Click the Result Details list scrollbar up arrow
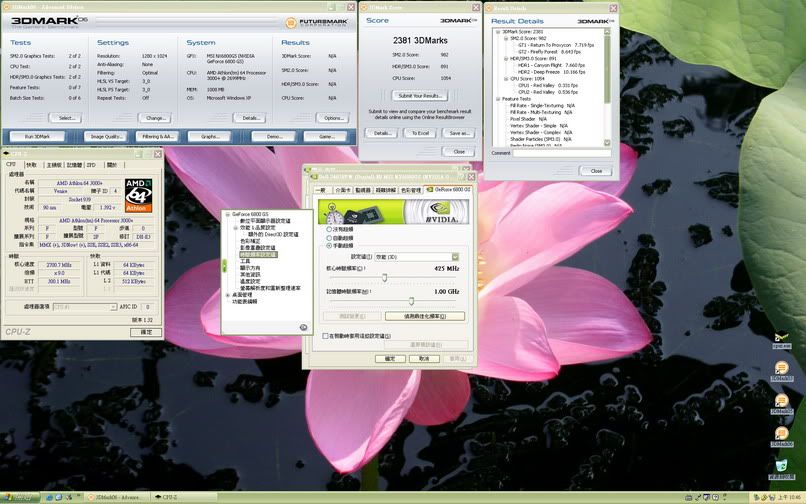Image resolution: width=806 pixels, height=504 pixels. pos(607,32)
